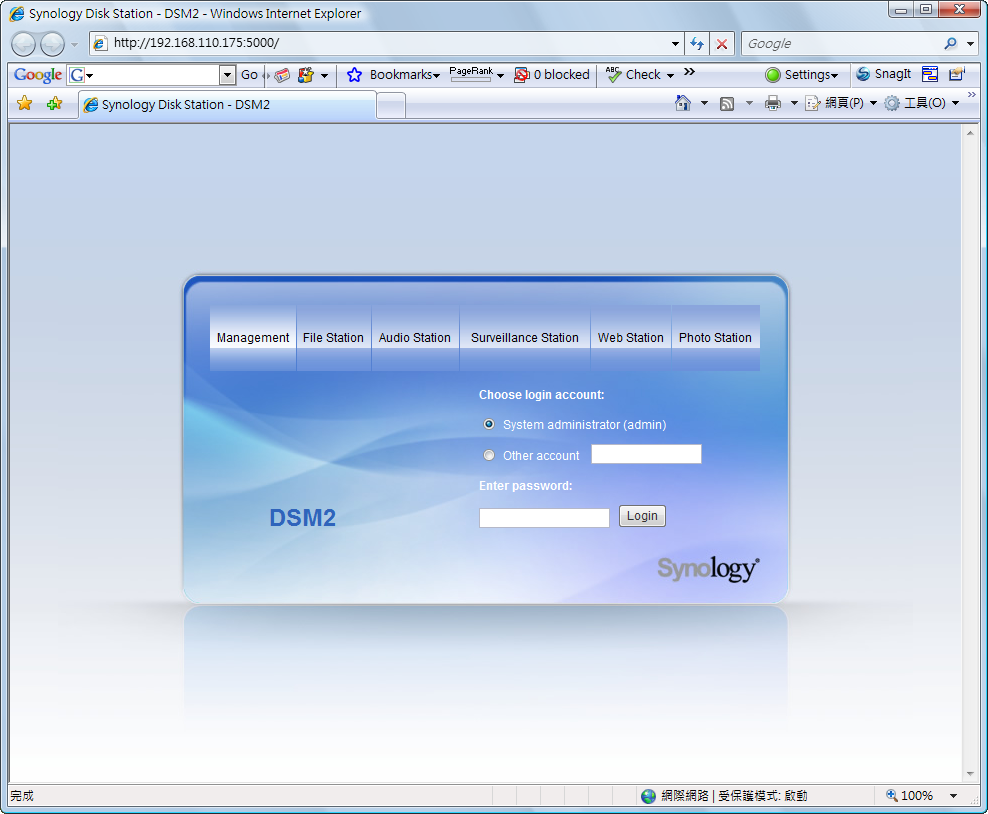Click the search magnifier icon

(x=950, y=44)
